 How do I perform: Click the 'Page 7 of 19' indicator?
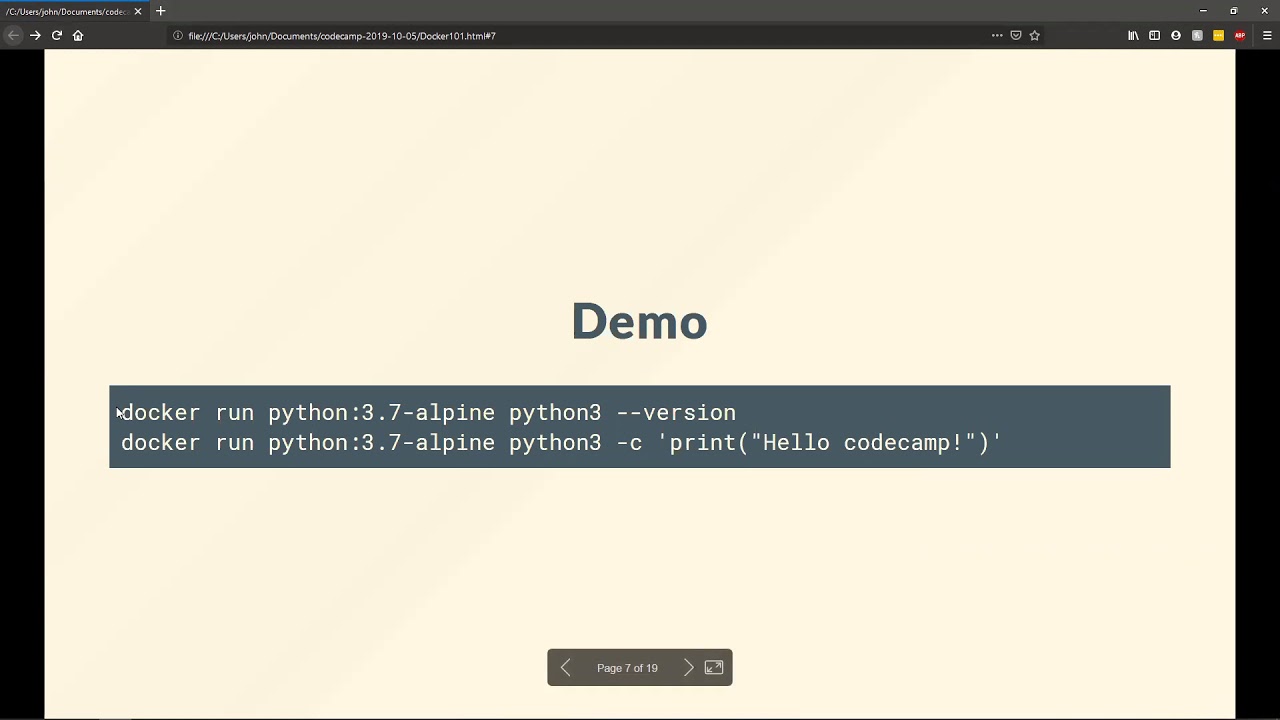pos(627,668)
